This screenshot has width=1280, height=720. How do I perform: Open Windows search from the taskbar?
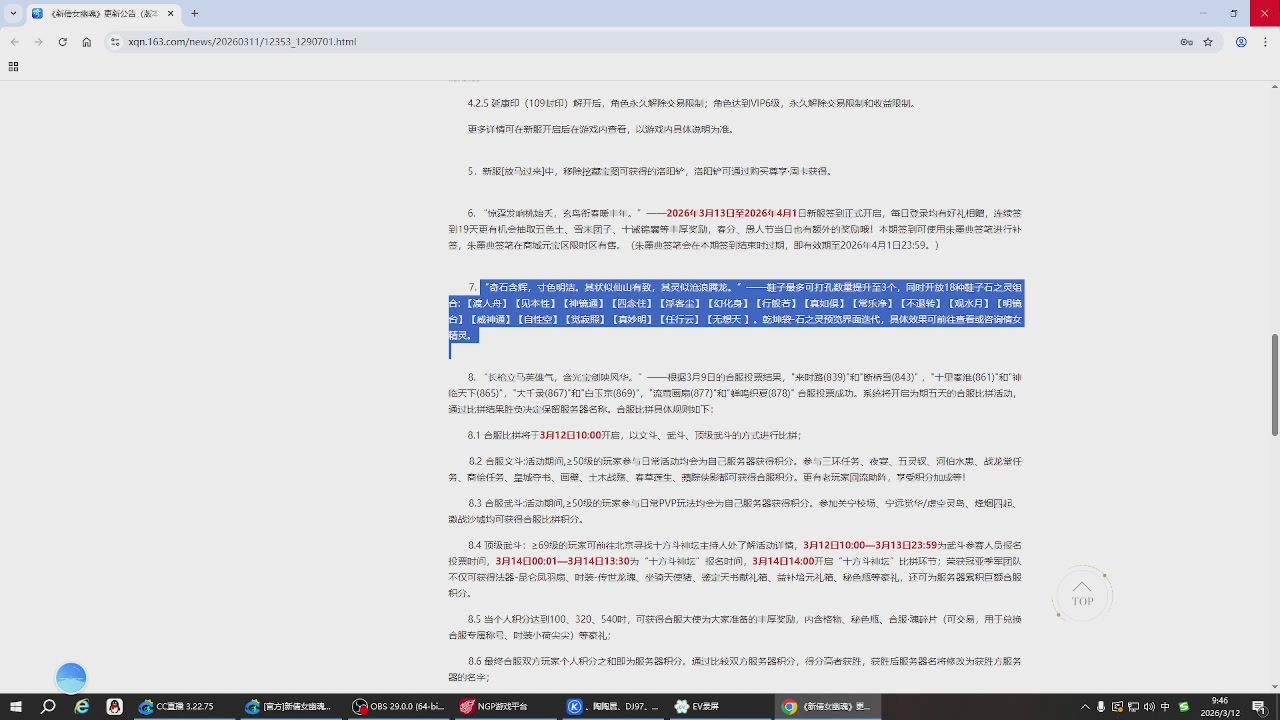48,707
